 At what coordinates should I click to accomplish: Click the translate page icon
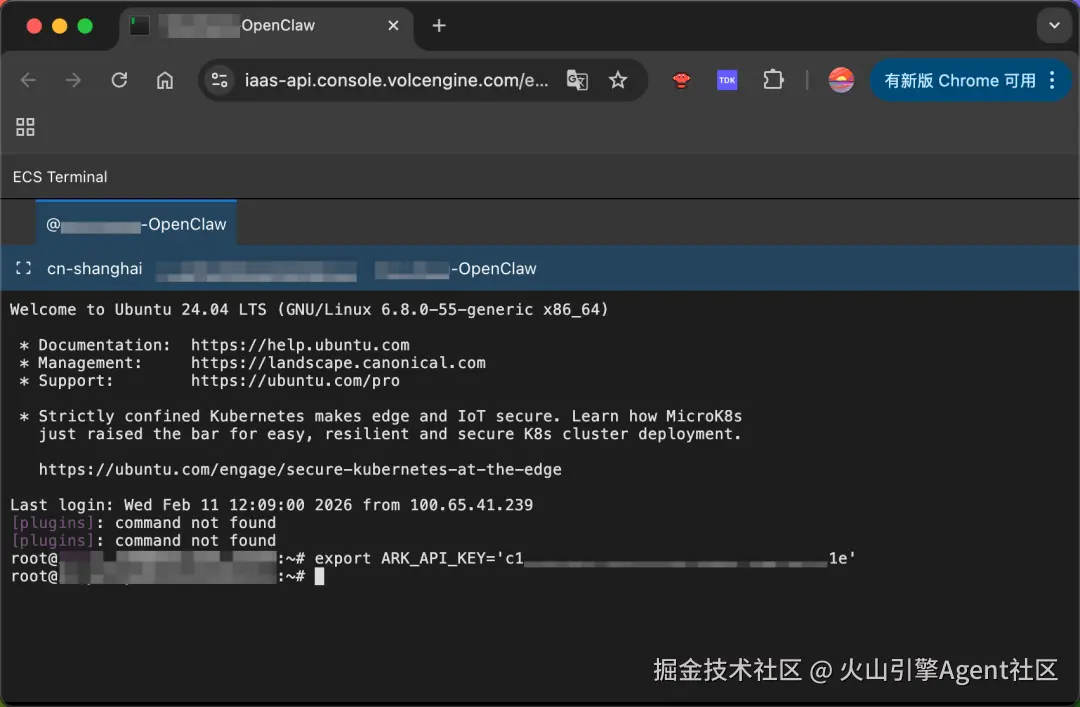pos(577,81)
